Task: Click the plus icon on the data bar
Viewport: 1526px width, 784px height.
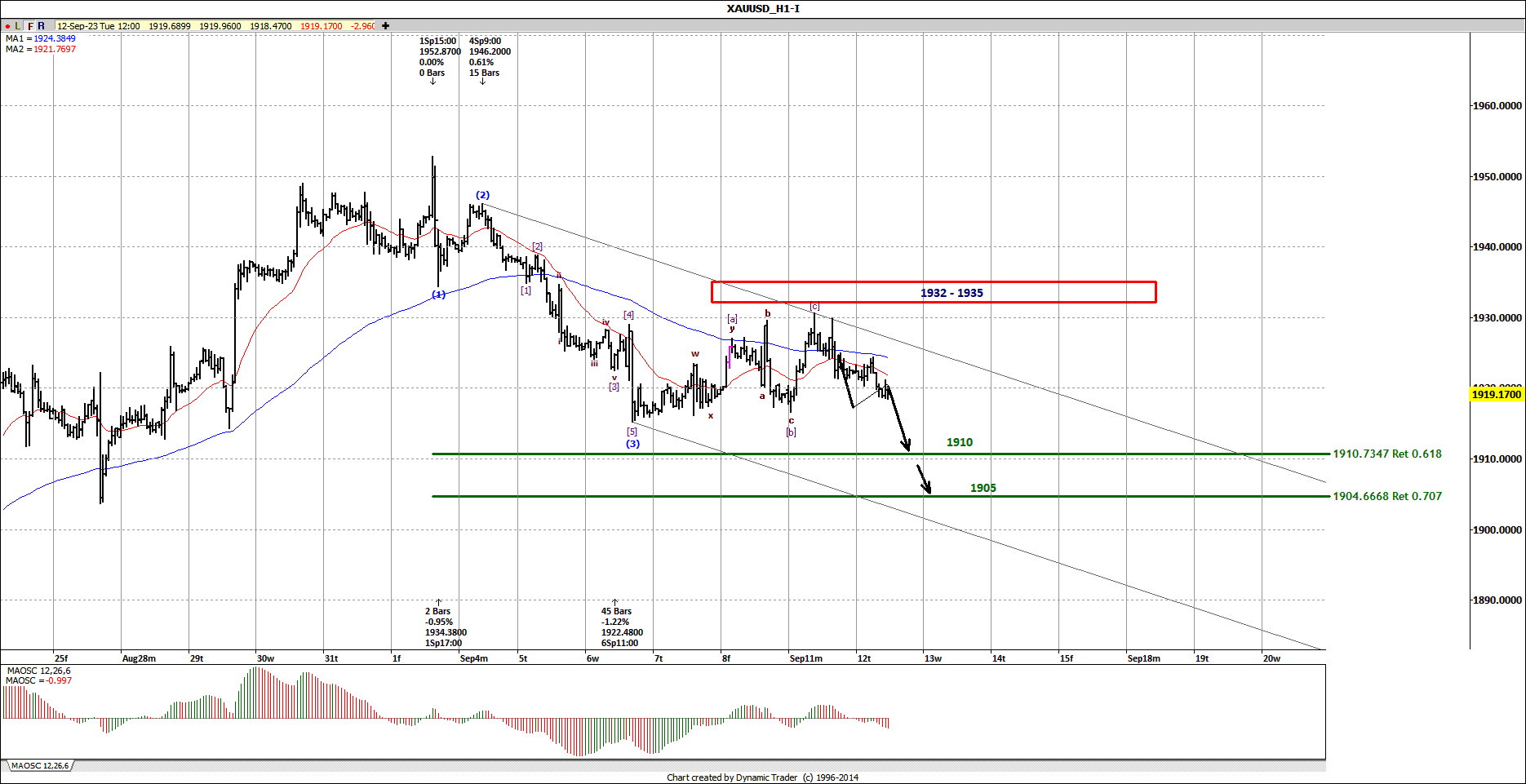Action: coord(384,25)
